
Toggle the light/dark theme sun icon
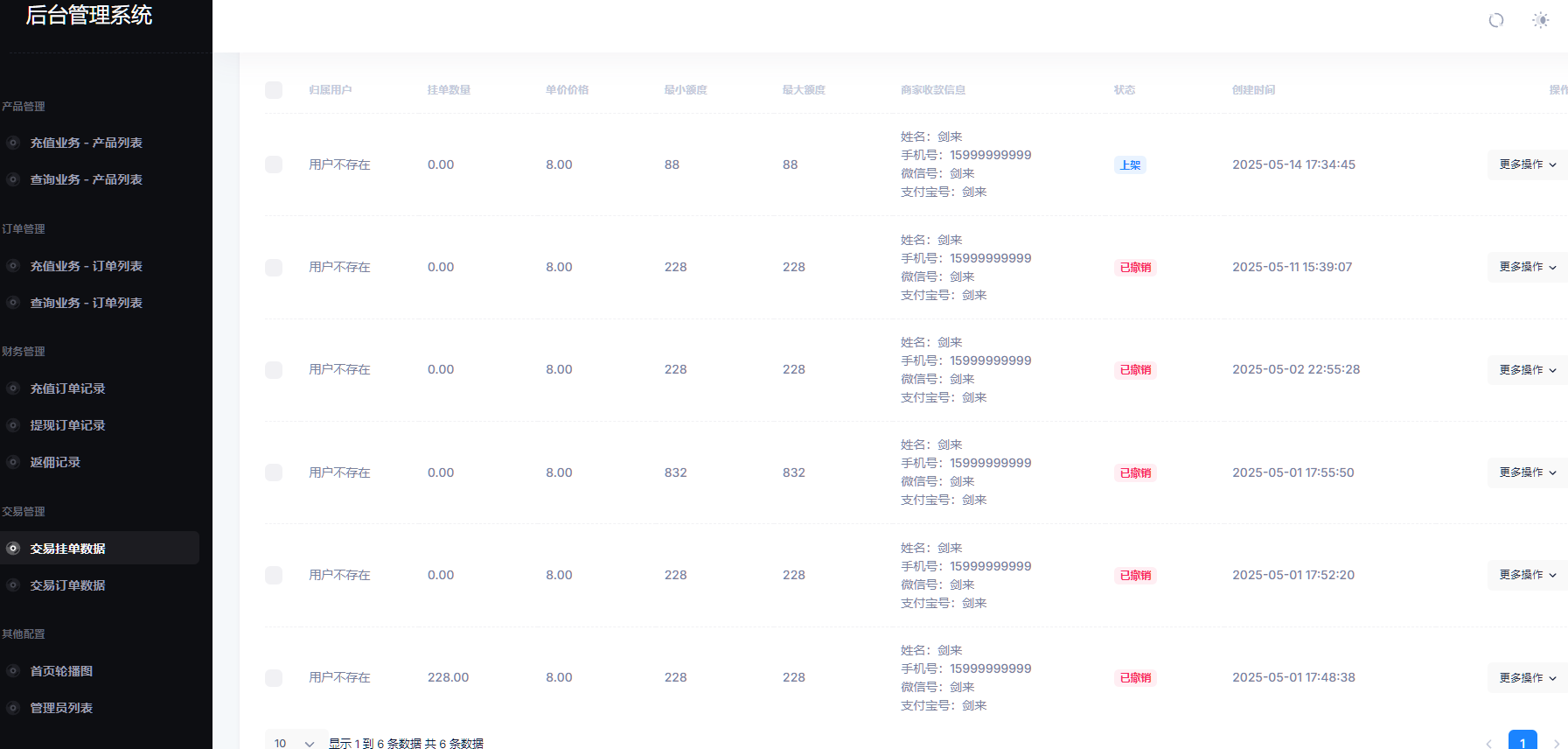point(1540,20)
